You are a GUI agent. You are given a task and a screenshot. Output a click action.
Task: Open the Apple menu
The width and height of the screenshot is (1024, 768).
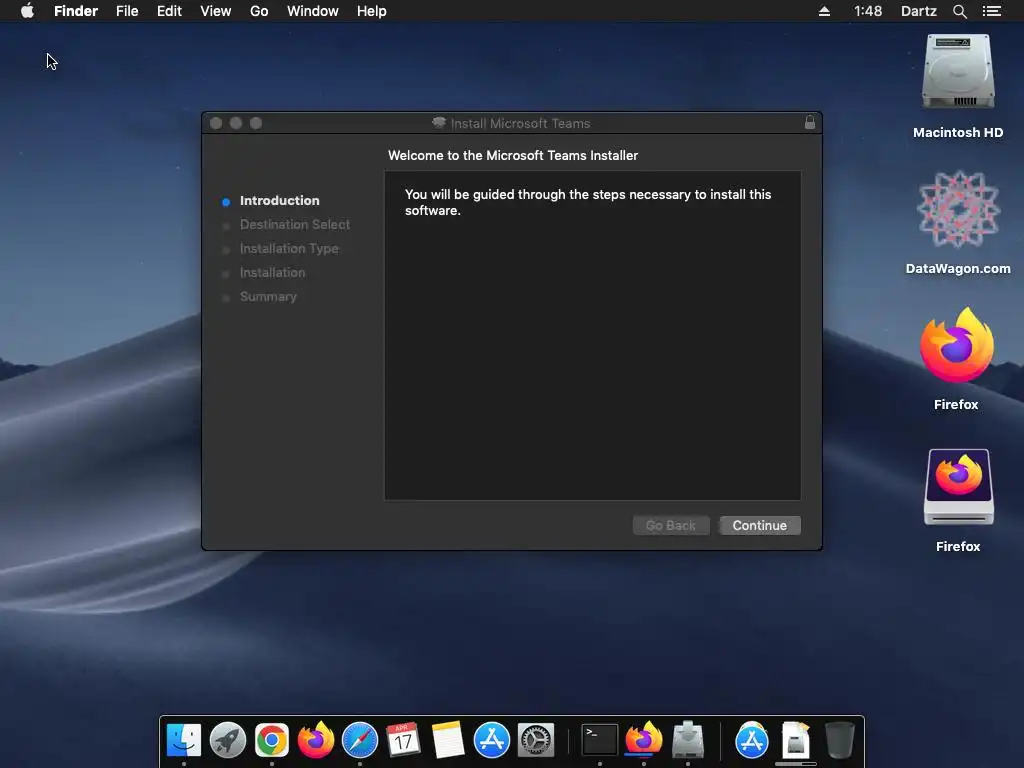[27, 11]
